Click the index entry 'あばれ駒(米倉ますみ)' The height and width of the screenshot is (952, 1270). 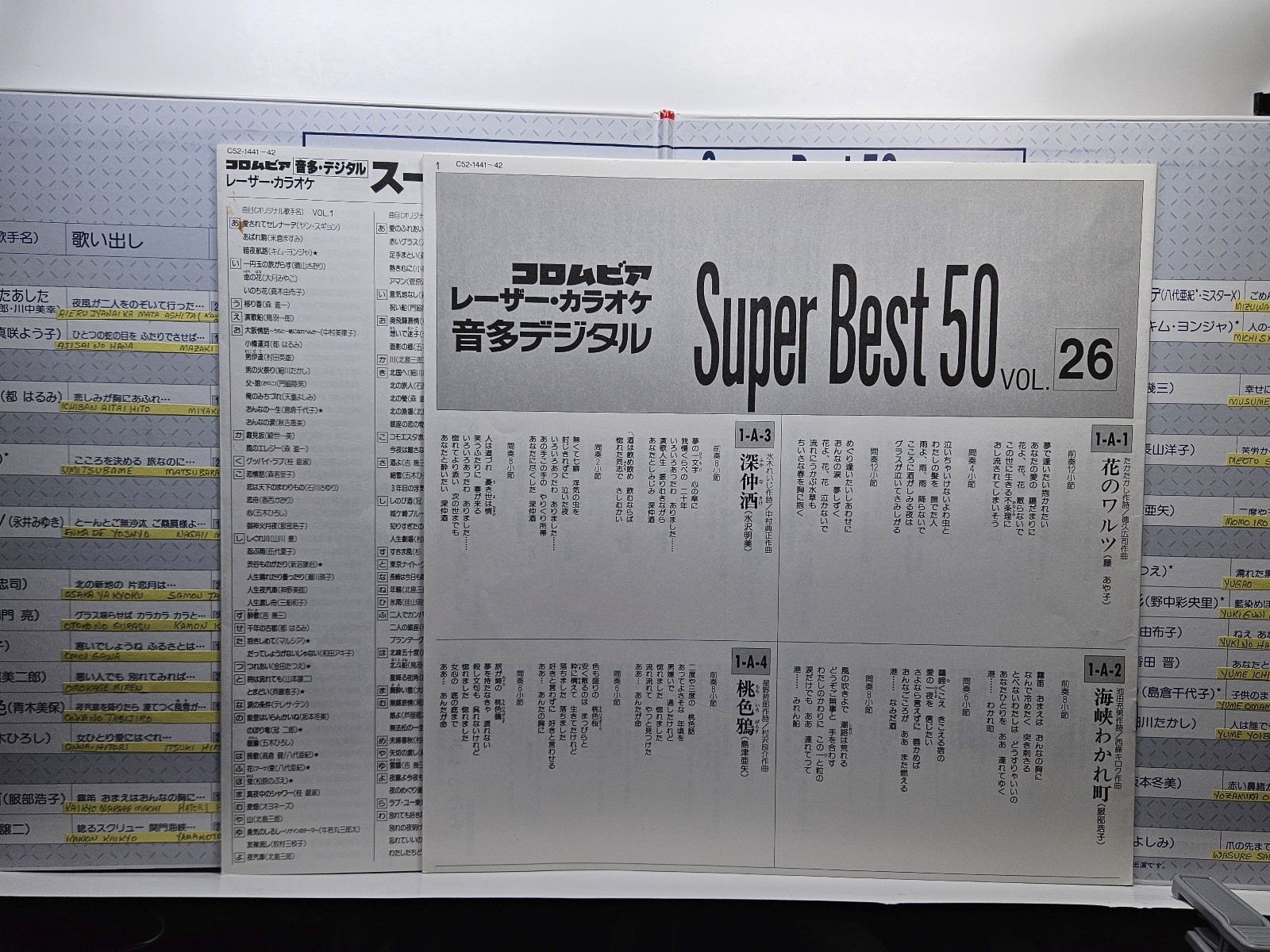click(271, 237)
